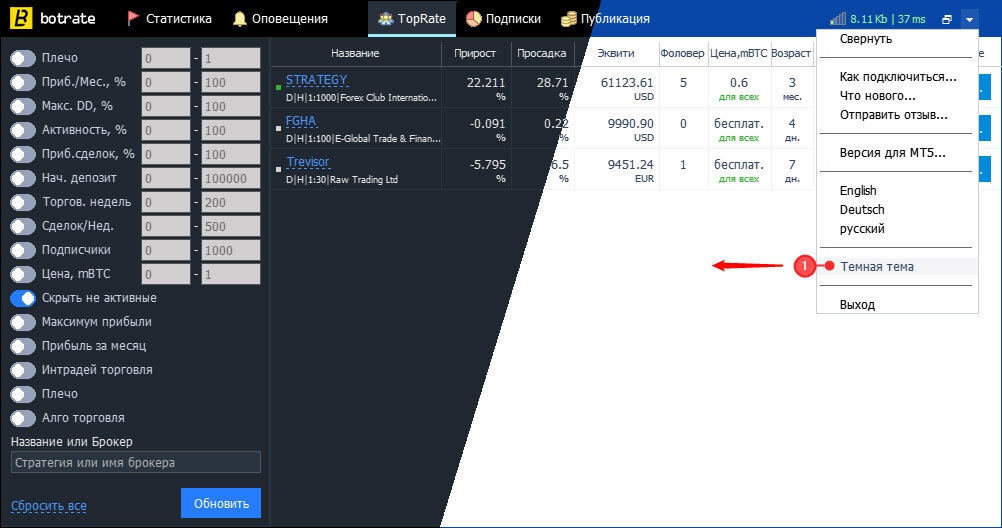Sort by the Возраст column header
The height and width of the screenshot is (528, 1002).
791,53
